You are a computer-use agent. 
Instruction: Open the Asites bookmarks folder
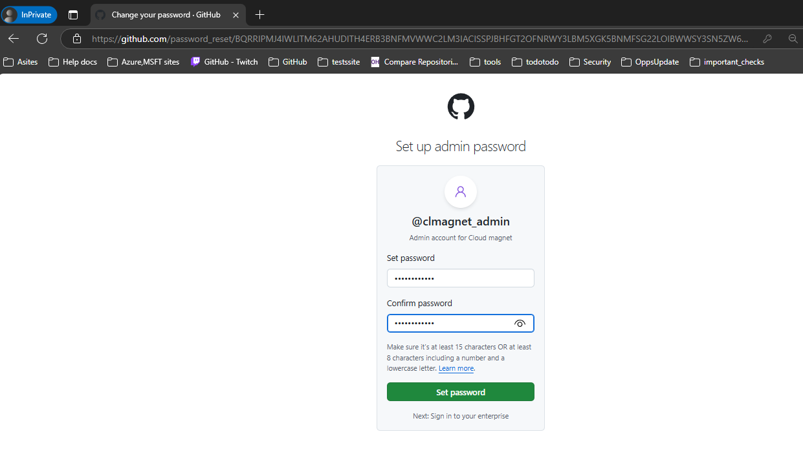(20, 62)
